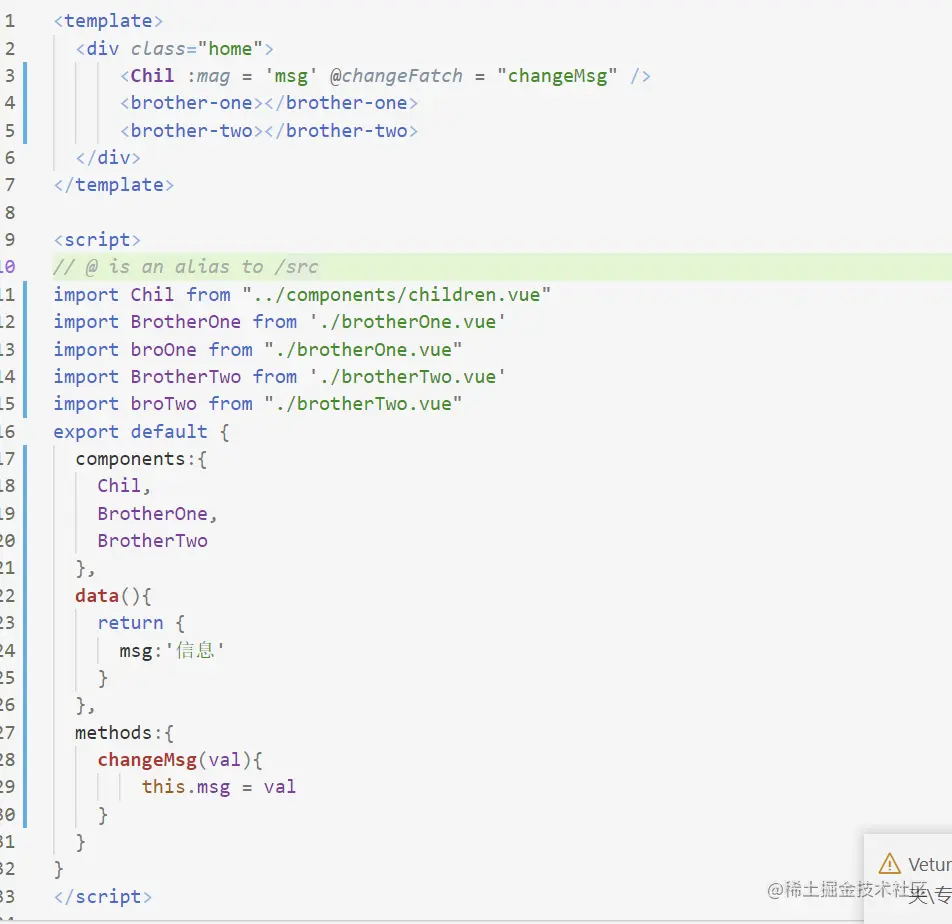
Task: Click the 'Vetur' notification text
Action: 930,864
